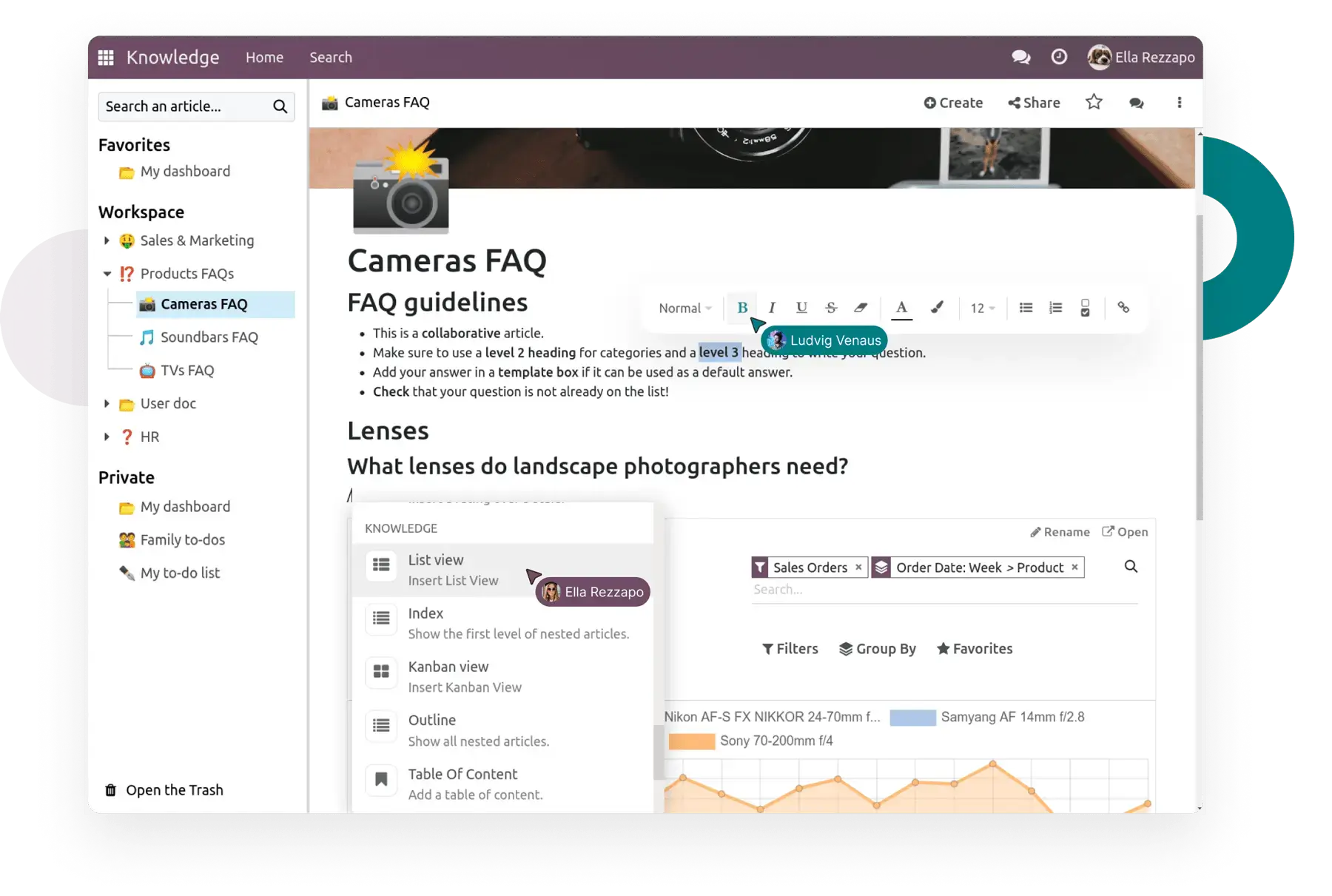Screen dimensions: 1332x896
Task: Toggle italic formatting
Action: tap(772, 307)
